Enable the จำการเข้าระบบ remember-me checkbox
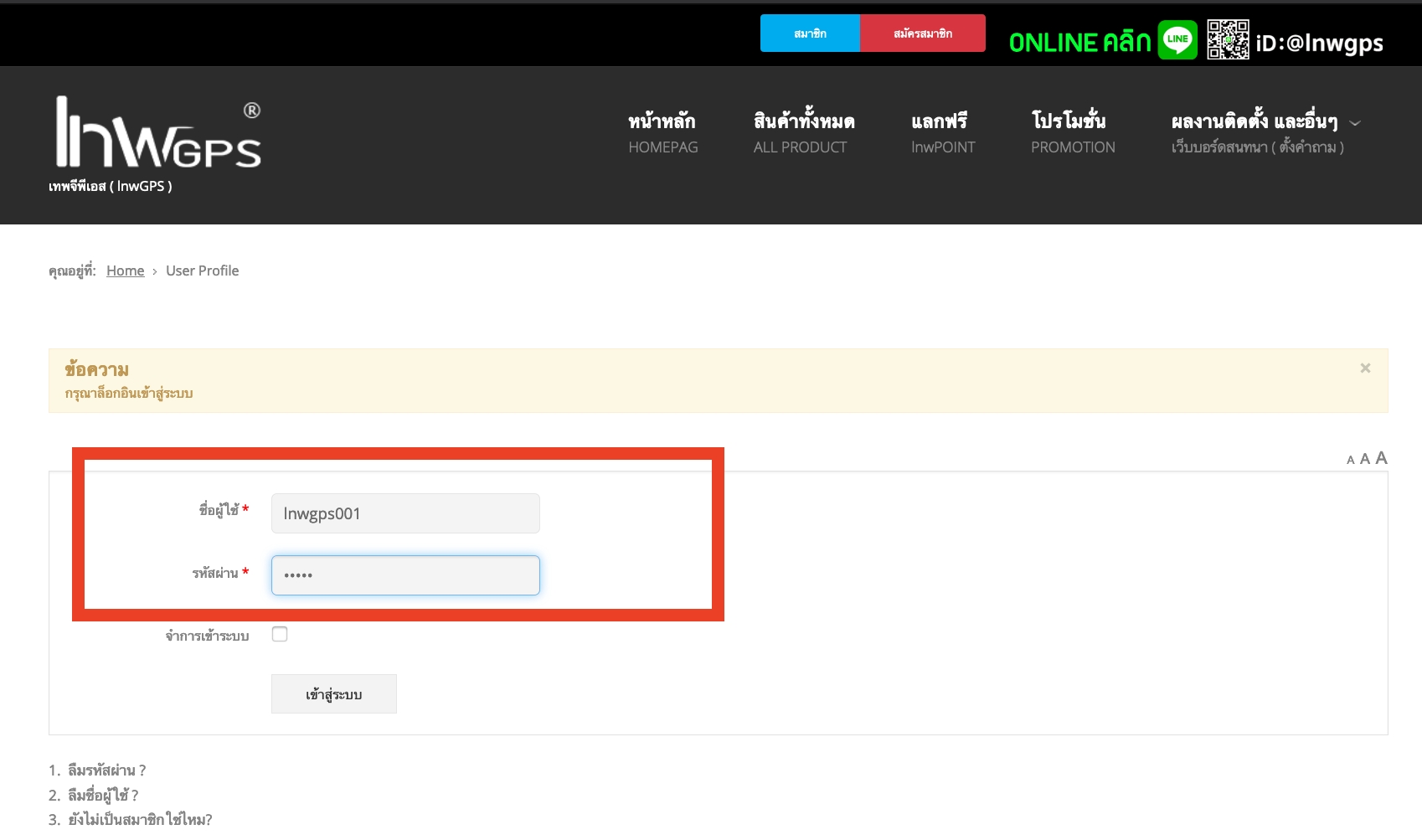Screen dimensions: 1422x840 click(280, 634)
